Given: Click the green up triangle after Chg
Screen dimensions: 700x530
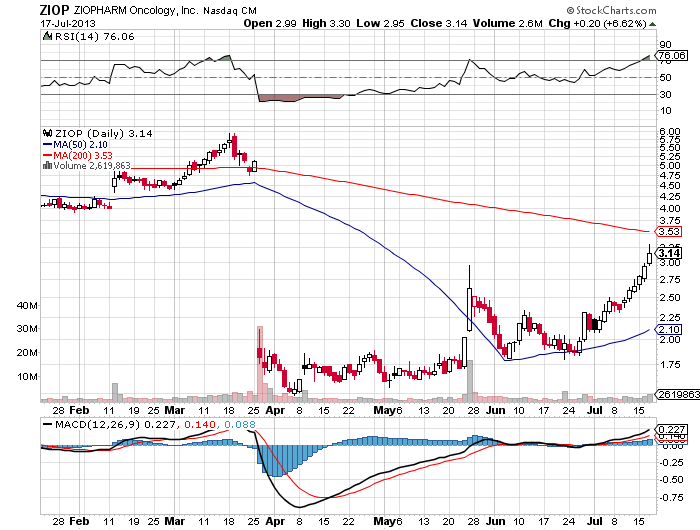Looking at the screenshot, I should [x=652, y=24].
